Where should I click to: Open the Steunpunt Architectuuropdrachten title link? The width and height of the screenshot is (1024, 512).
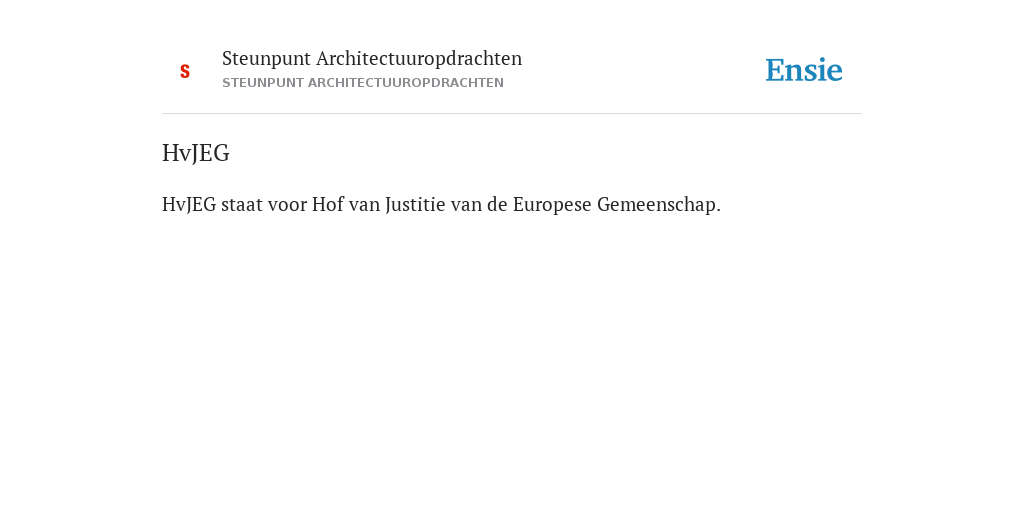(372, 59)
